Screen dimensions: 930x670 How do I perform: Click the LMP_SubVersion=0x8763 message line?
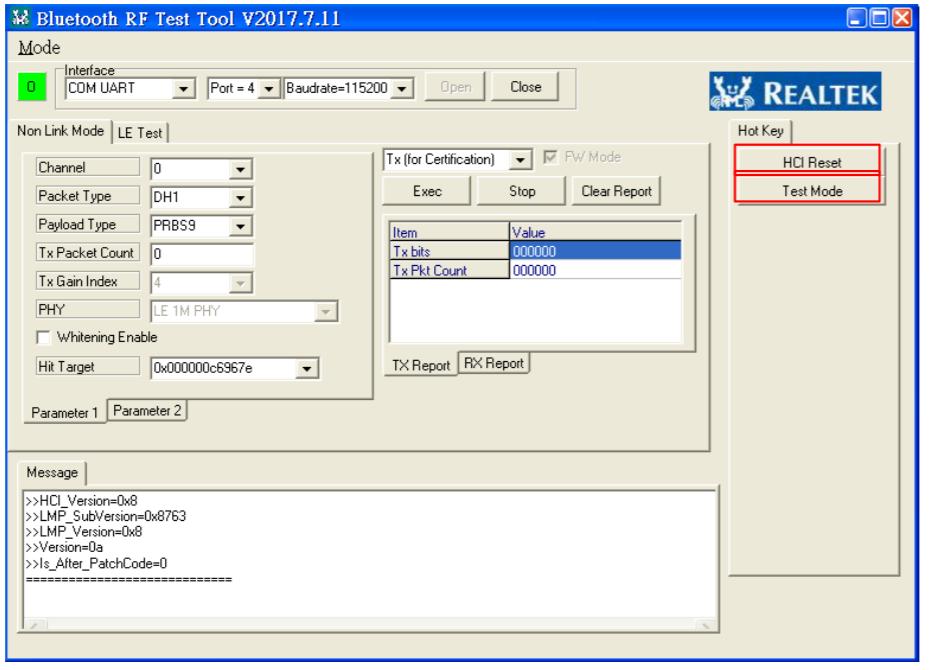coord(106,516)
